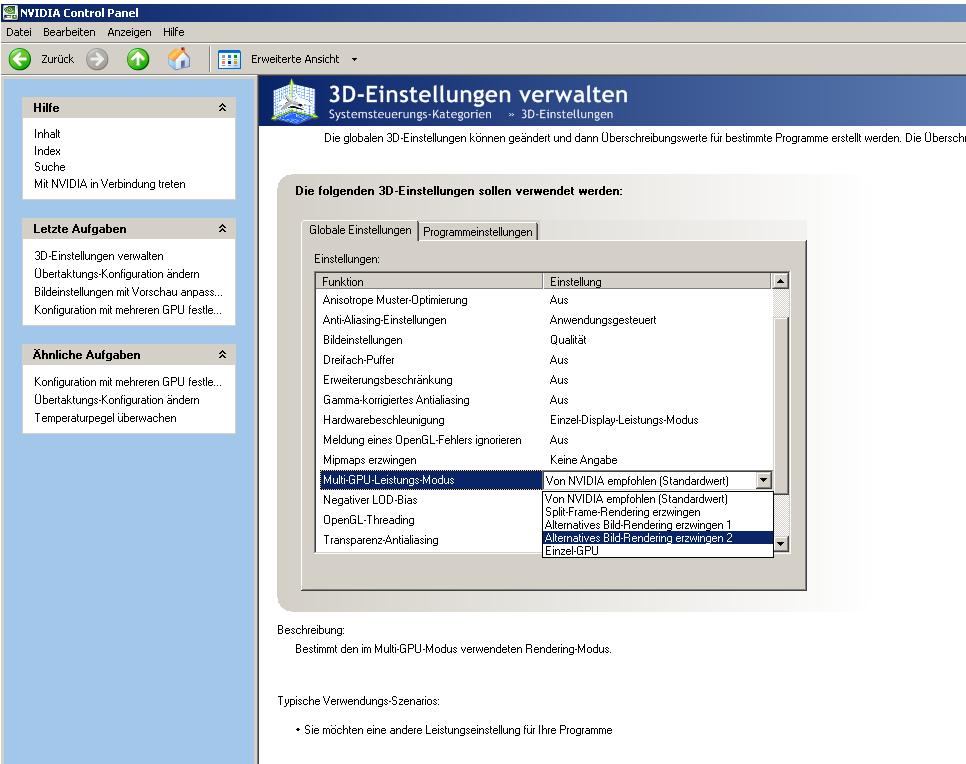Click the Anwendungsgesteuert setting value
This screenshot has width=966, height=764.
point(603,320)
